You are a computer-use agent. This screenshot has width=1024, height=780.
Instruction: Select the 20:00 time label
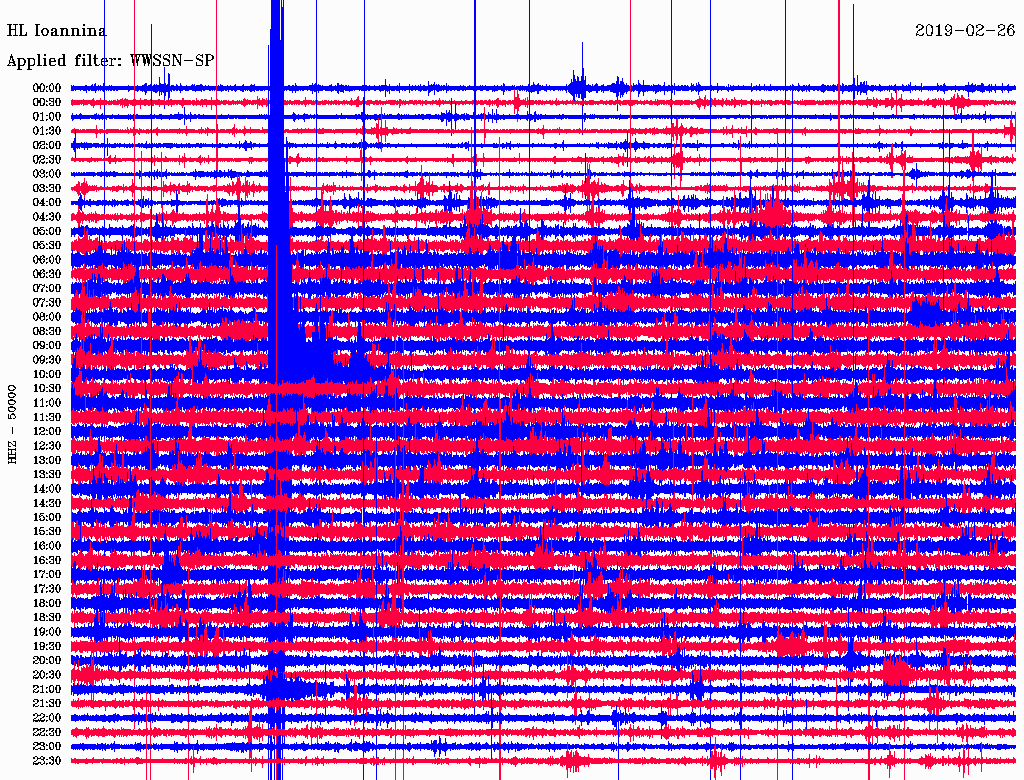point(47,660)
